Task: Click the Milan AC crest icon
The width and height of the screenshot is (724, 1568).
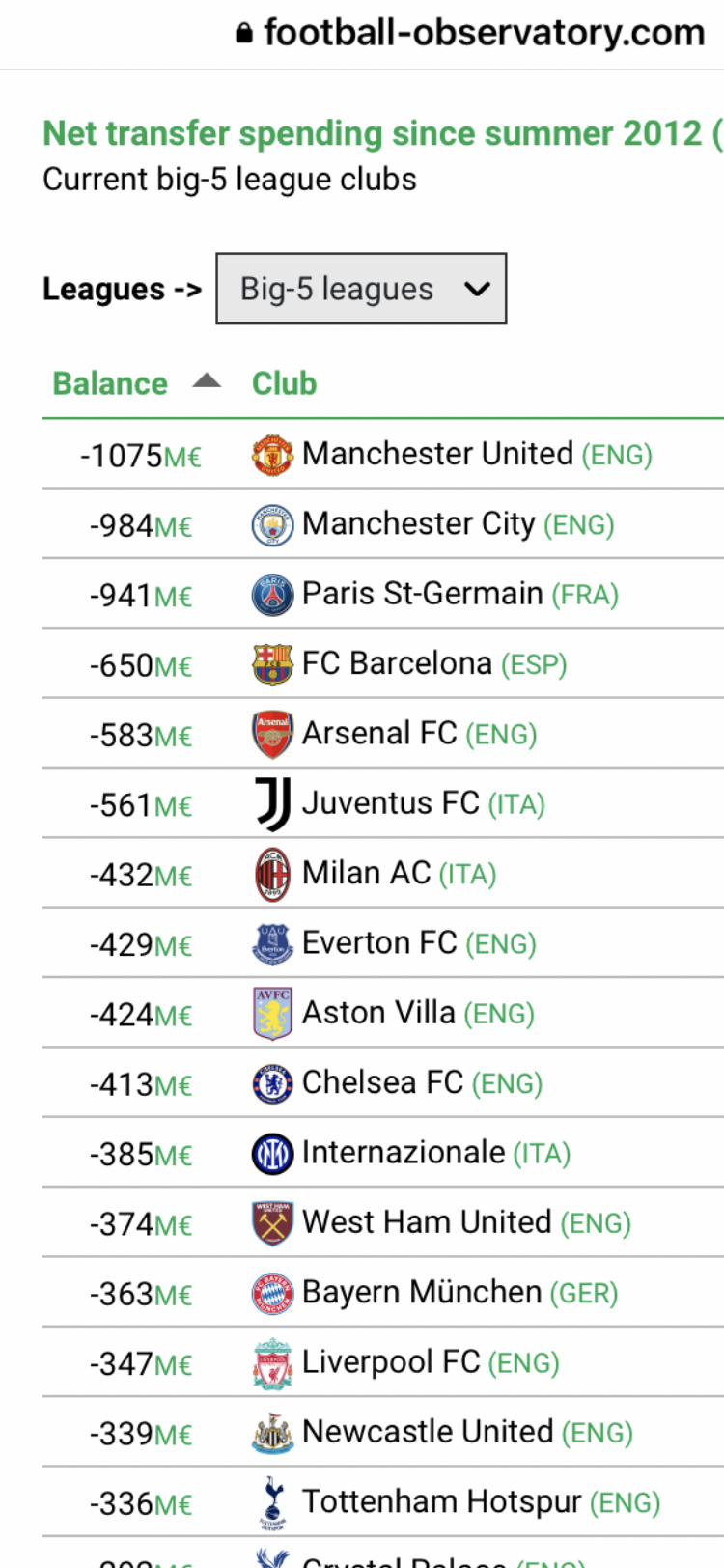Action: tap(272, 875)
